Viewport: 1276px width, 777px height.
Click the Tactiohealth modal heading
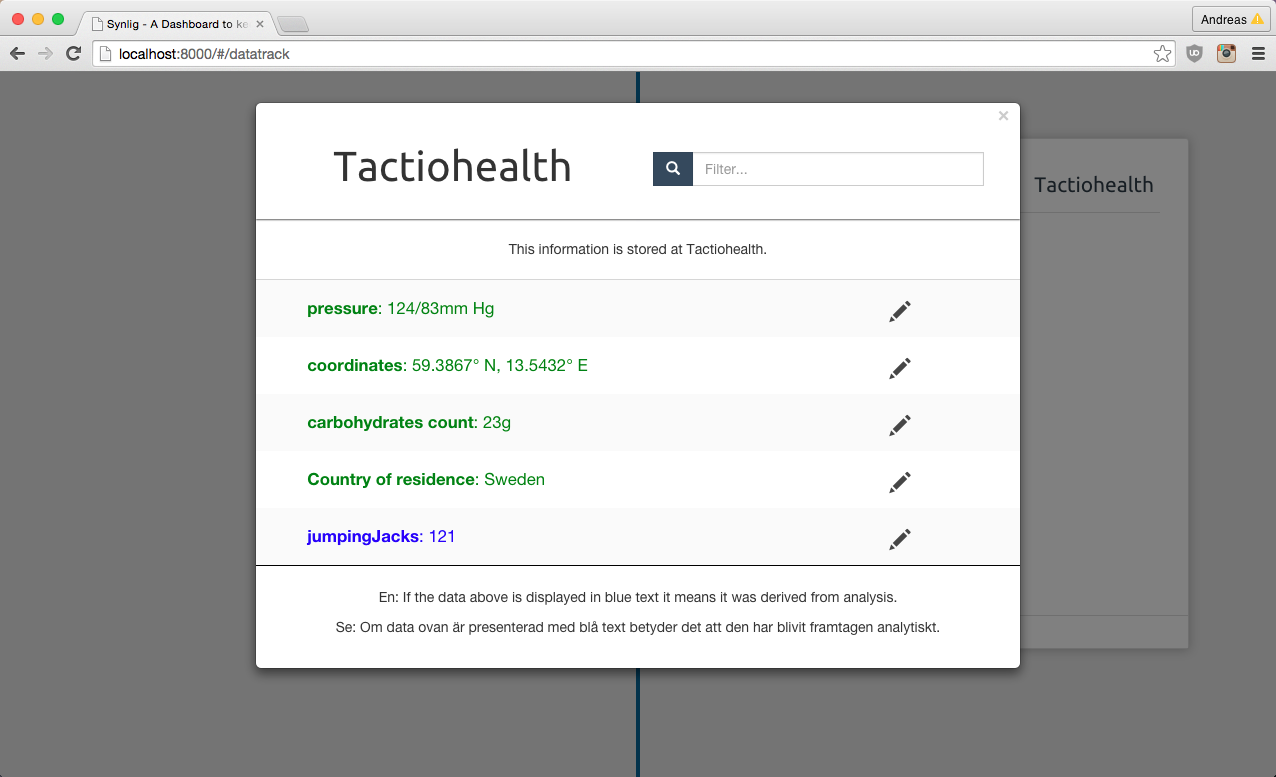[x=452, y=166]
